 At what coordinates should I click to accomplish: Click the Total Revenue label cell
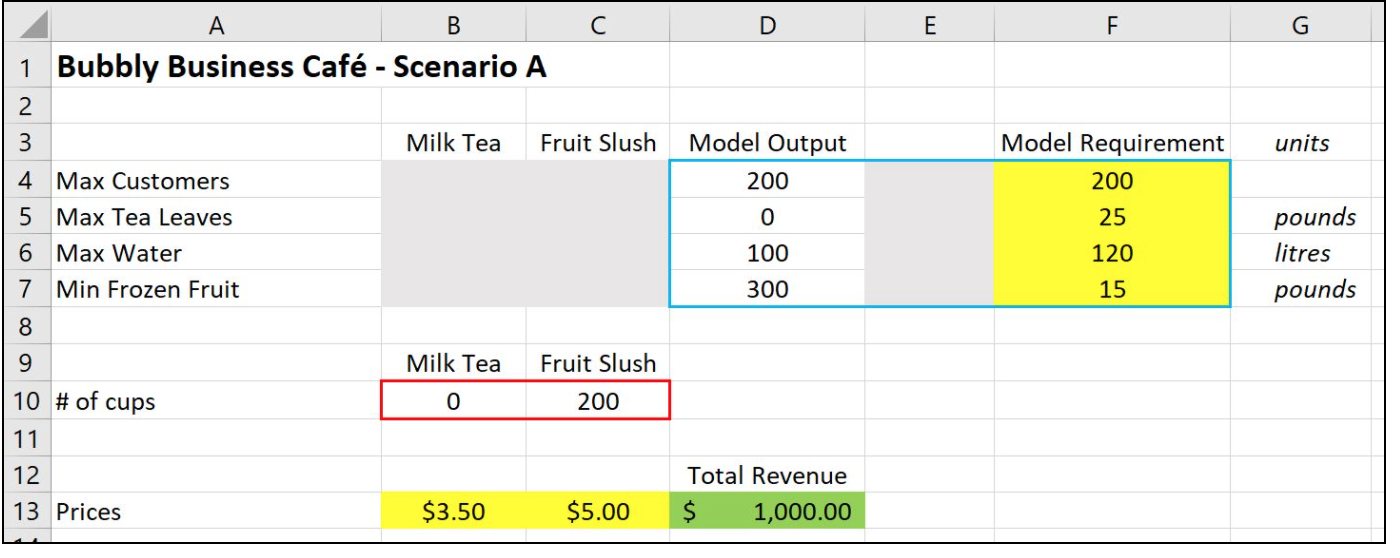[767, 475]
